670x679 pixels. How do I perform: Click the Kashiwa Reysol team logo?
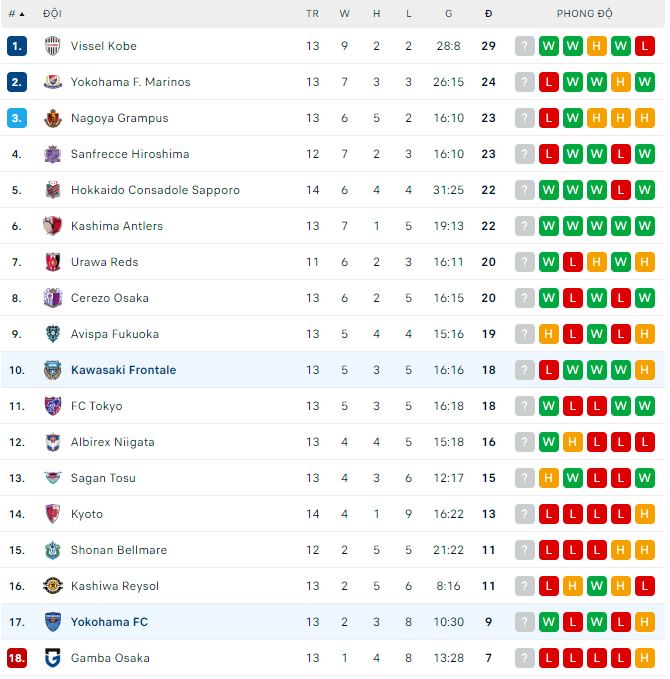(x=53, y=586)
